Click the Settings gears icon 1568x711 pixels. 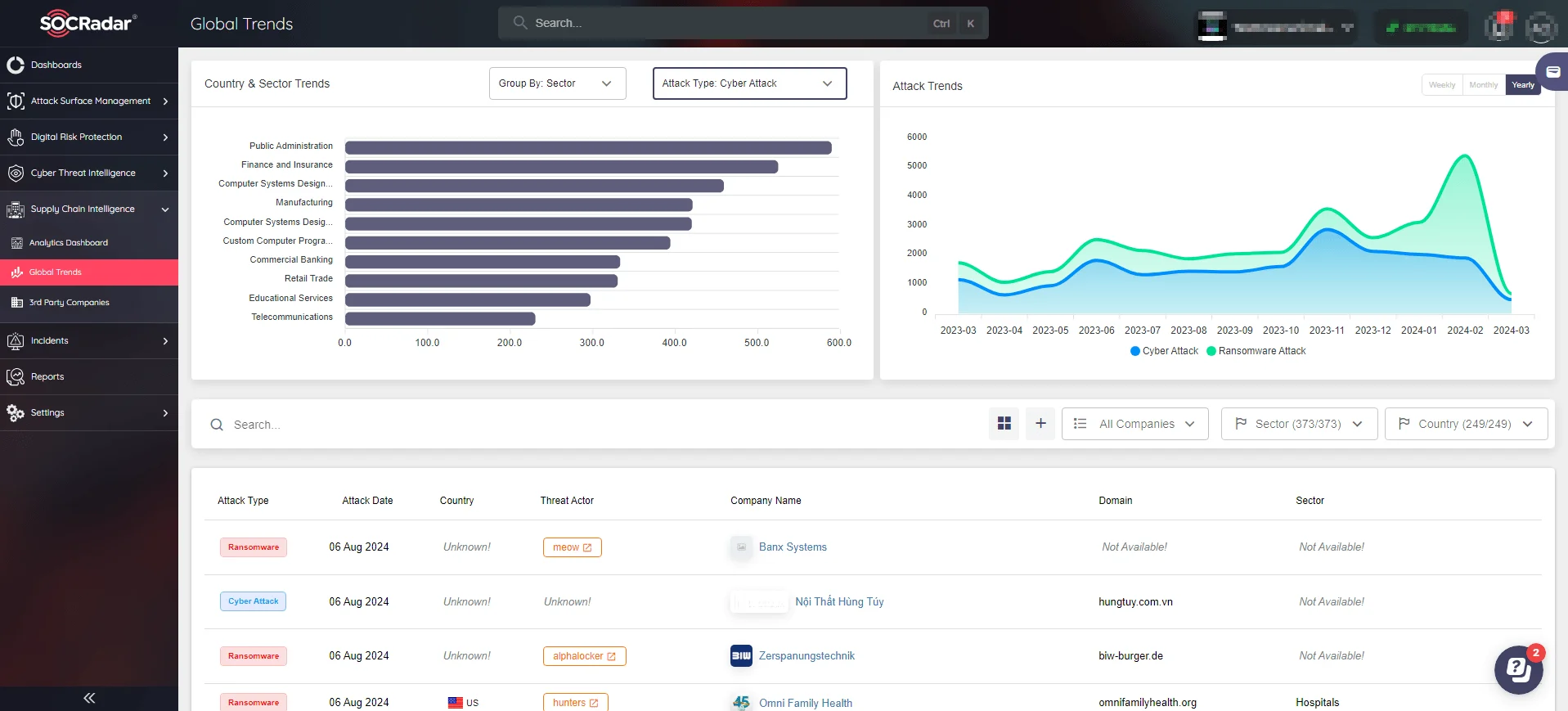pyautogui.click(x=16, y=412)
